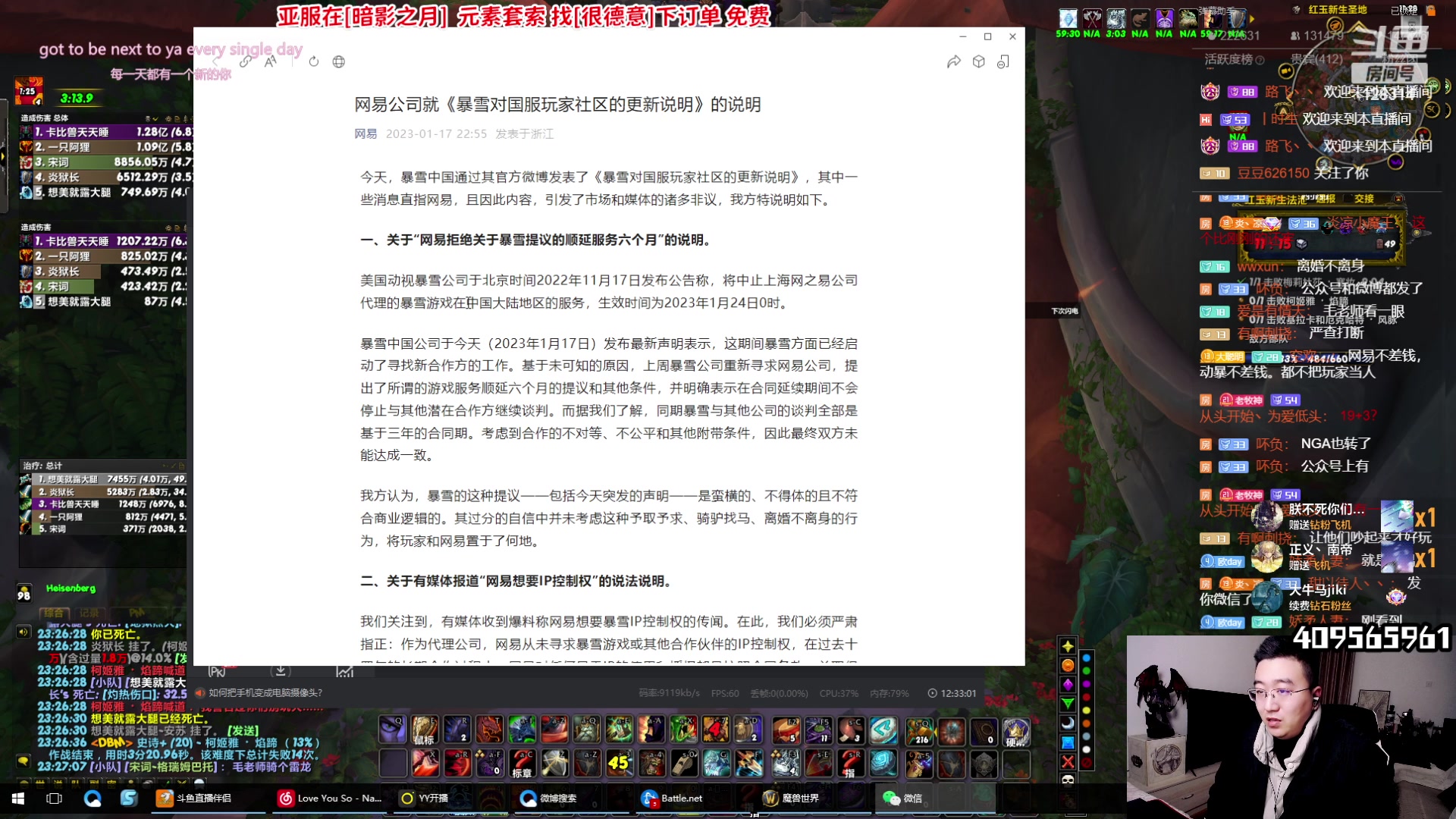Click 卡比兽天天睡 row in top damage meter
1456x819 pixels.
(x=105, y=132)
